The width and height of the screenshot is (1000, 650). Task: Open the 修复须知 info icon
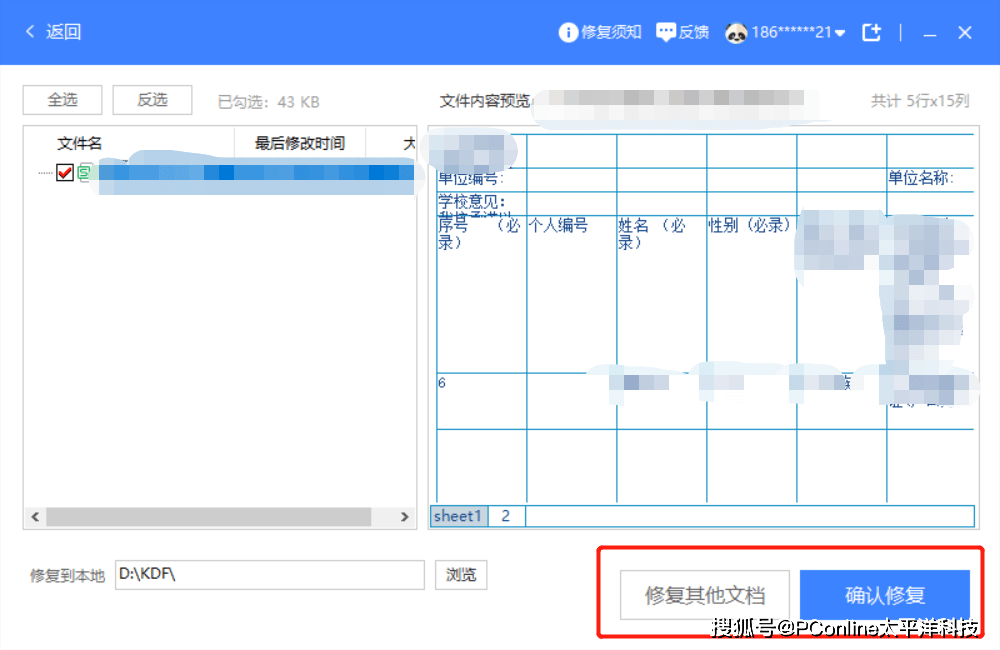coord(568,32)
